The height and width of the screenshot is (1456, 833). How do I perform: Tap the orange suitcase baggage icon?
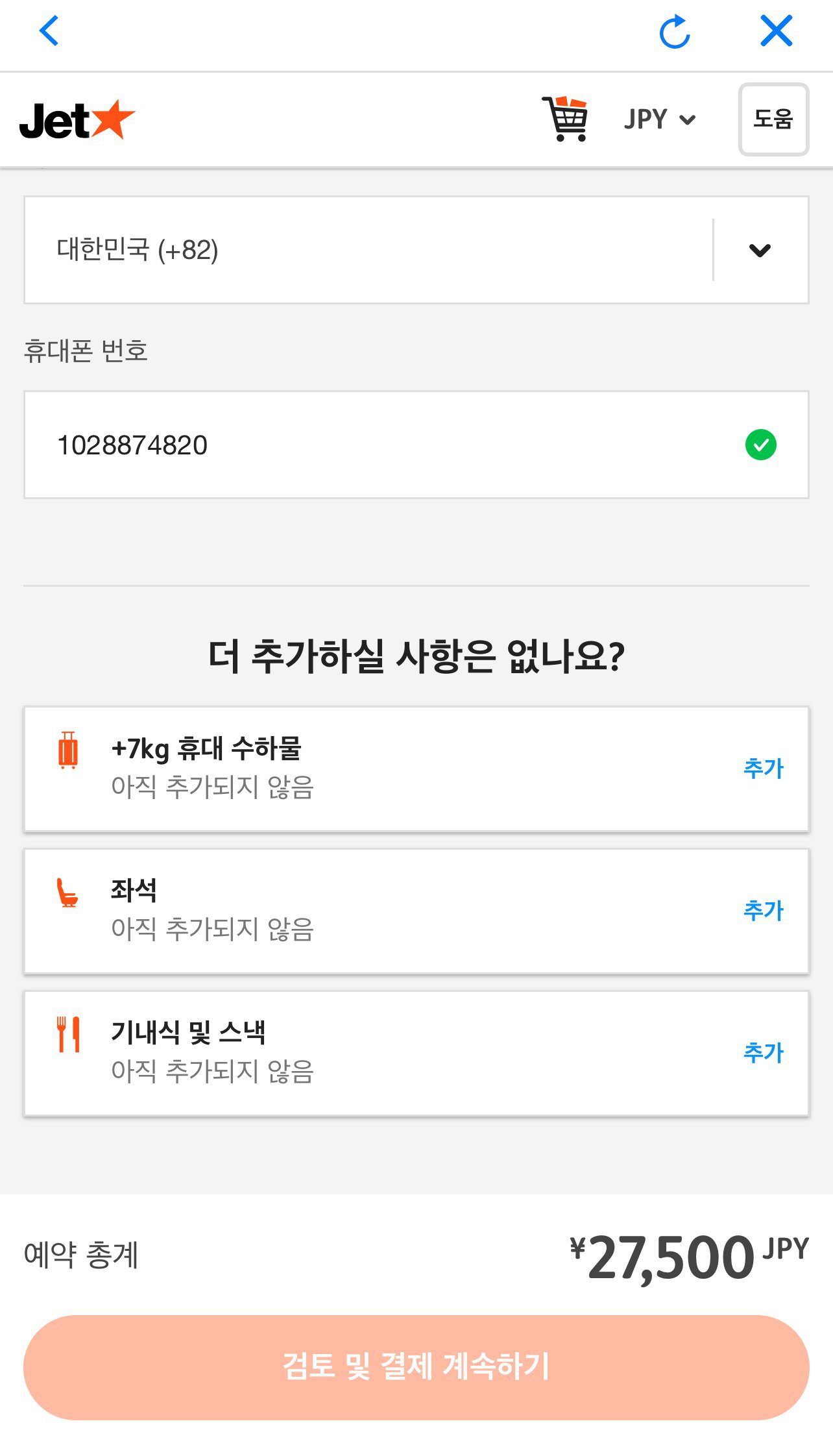tap(68, 750)
